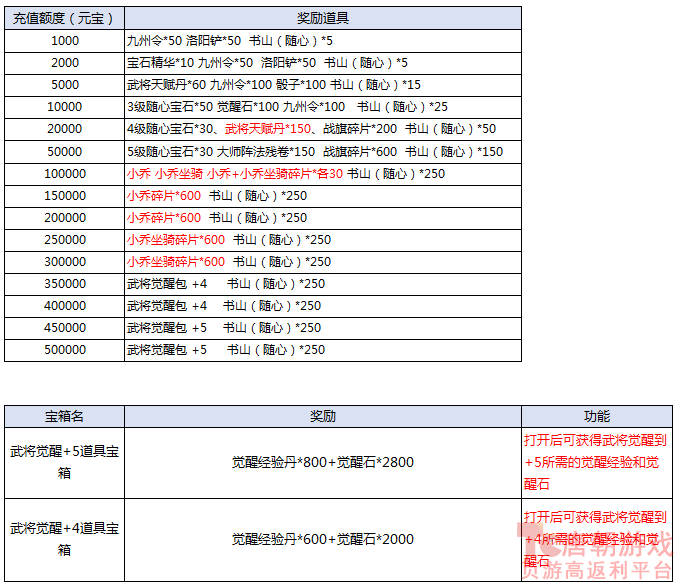Click the 功能 header cell

[x=597, y=417]
